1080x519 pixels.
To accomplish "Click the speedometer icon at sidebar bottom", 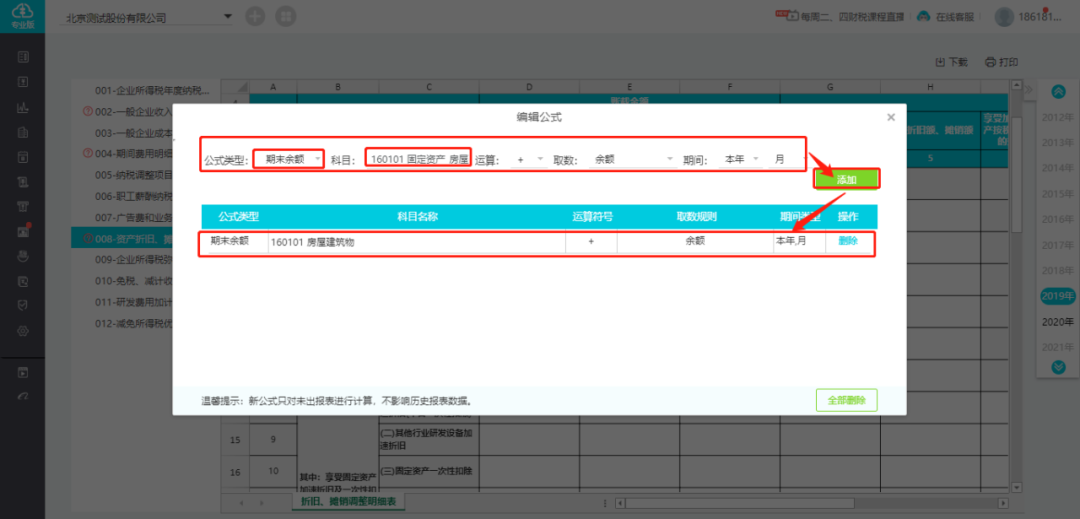I will (x=23, y=396).
